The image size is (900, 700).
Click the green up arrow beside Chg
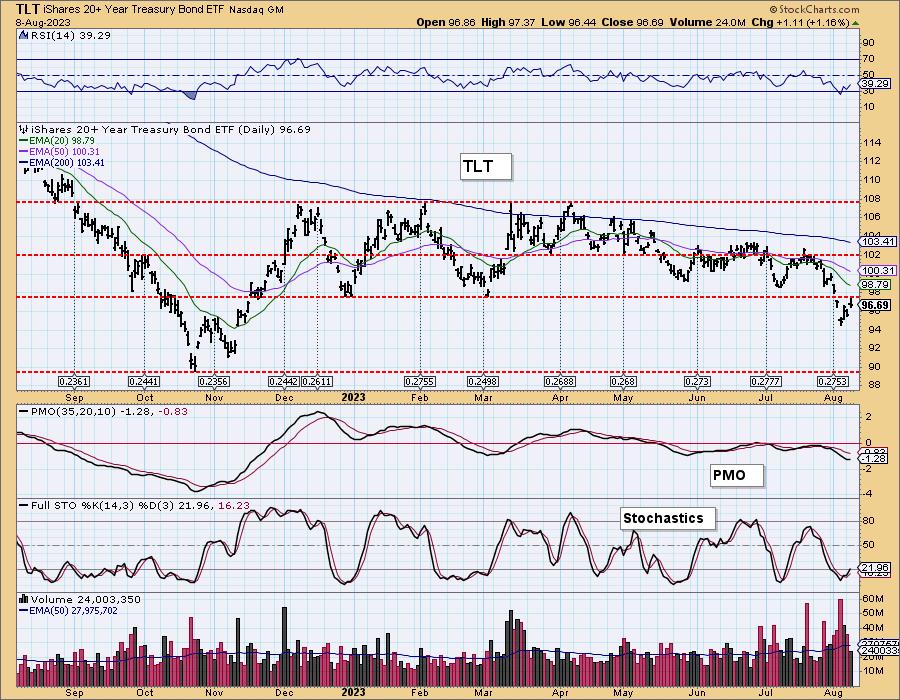(x=855, y=23)
